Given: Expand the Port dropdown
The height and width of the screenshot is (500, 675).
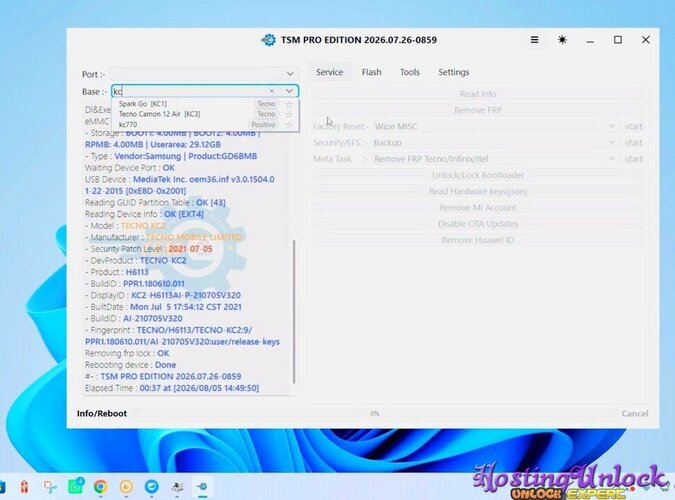Looking at the screenshot, I should click(x=290, y=74).
